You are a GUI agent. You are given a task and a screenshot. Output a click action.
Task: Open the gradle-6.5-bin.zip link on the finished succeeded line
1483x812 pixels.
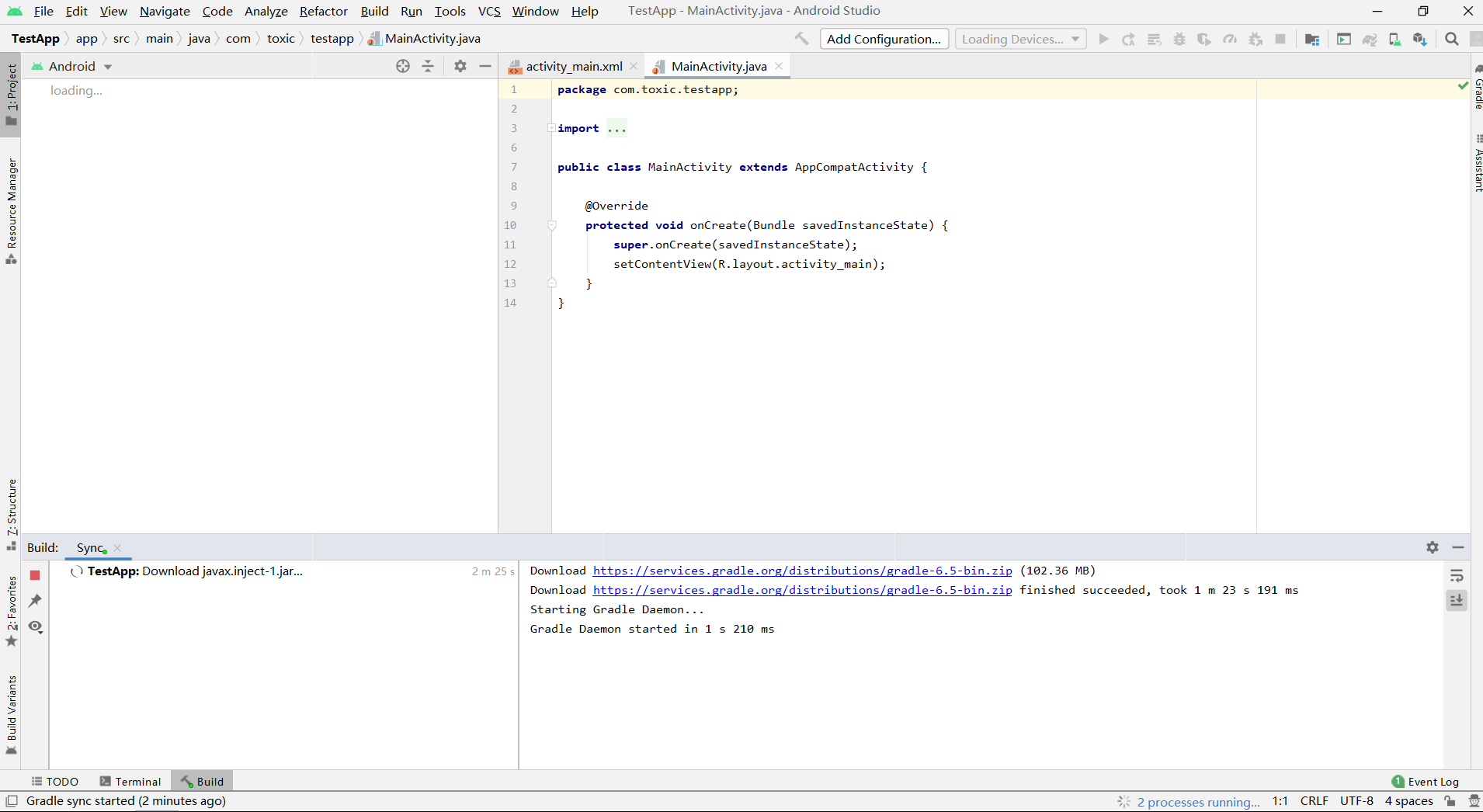[803, 590]
